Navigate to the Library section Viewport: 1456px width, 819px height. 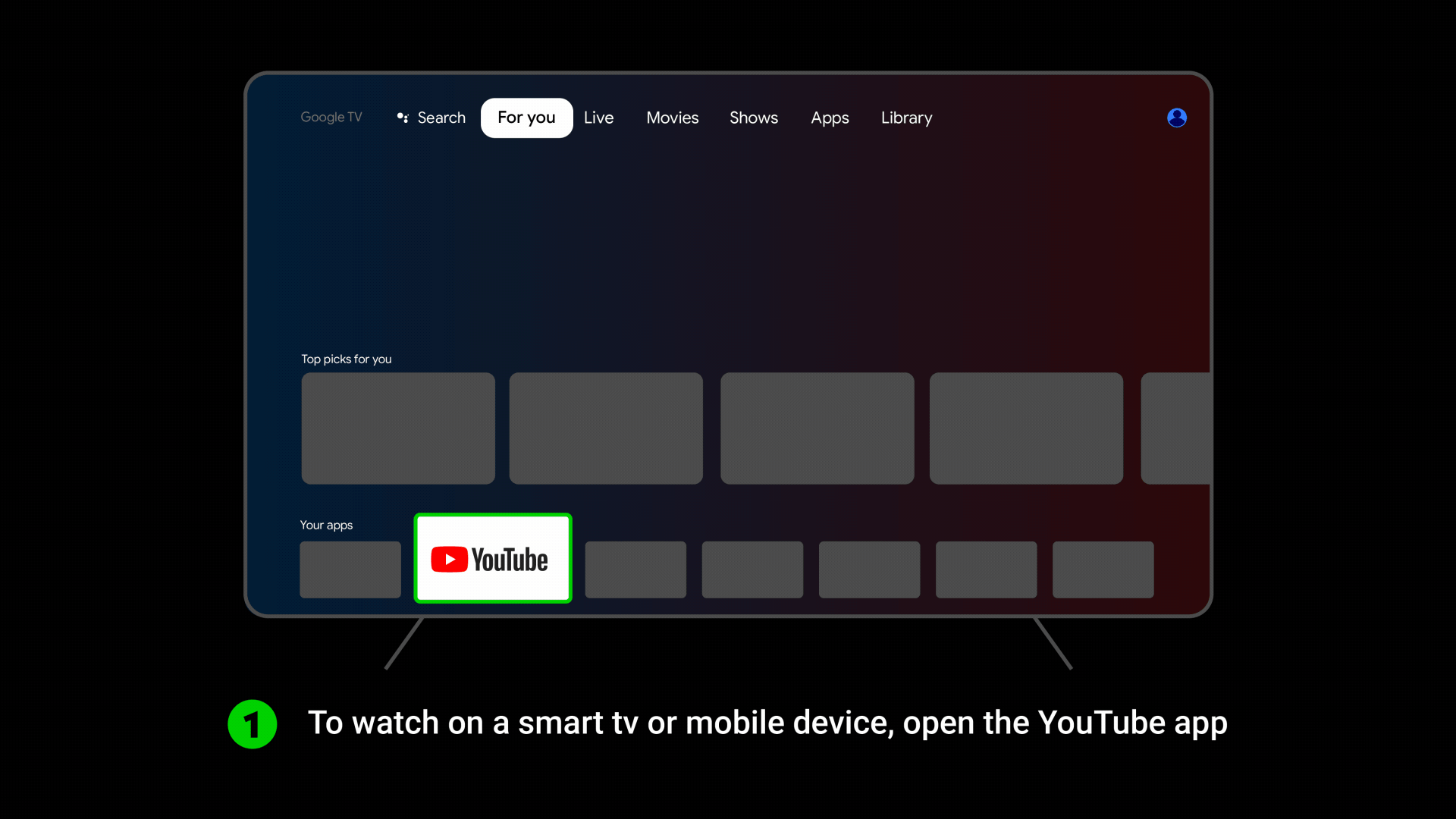tap(906, 118)
